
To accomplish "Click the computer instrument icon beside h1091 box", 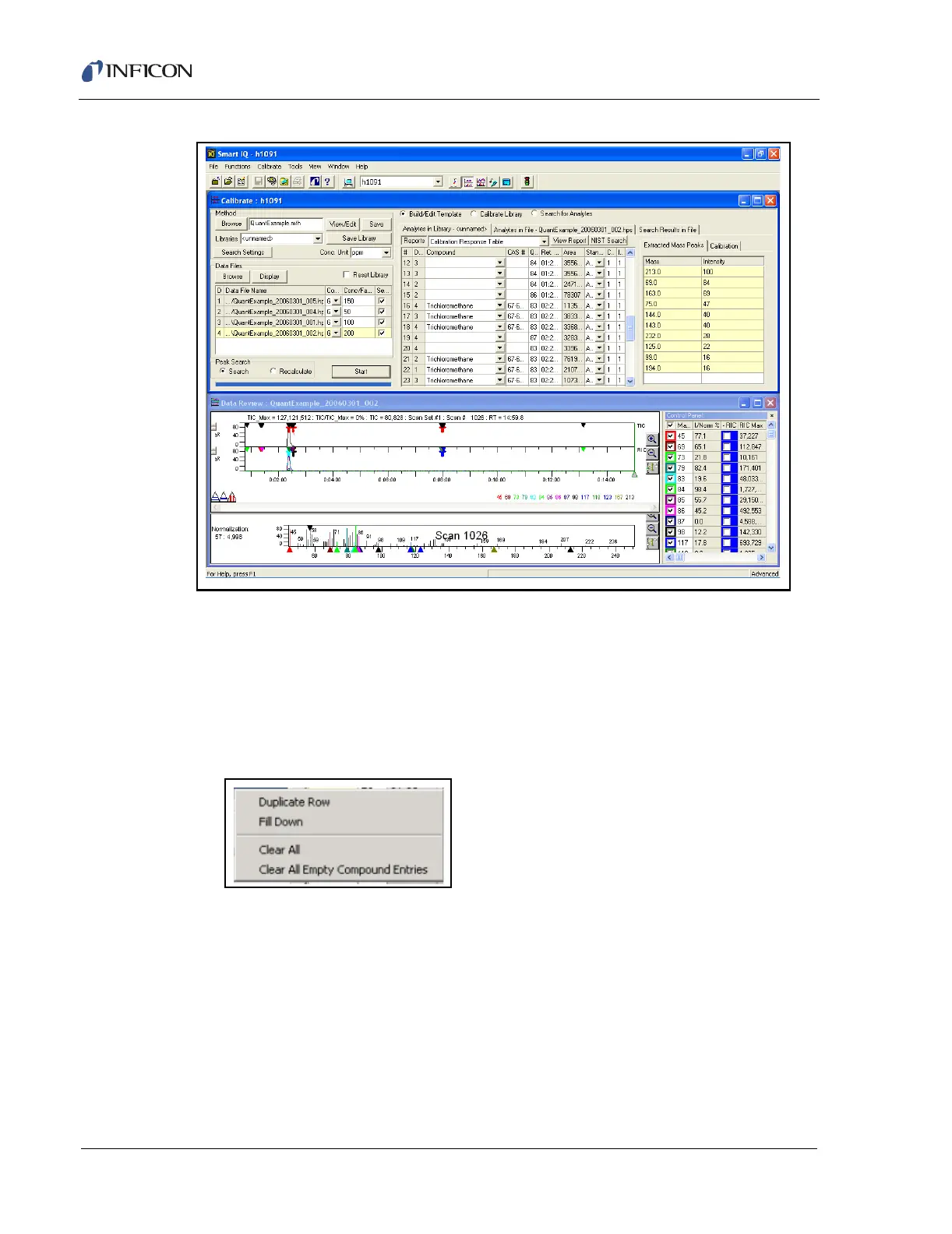I will [x=348, y=182].
